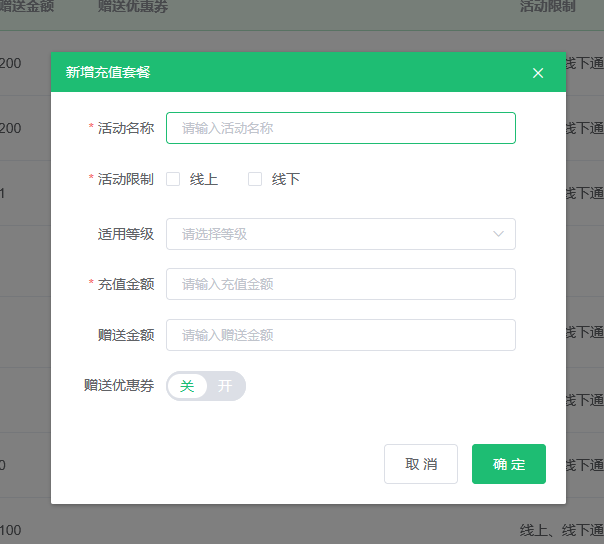Click the 活动名称 field label
The height and width of the screenshot is (544, 604).
[x=125, y=128]
